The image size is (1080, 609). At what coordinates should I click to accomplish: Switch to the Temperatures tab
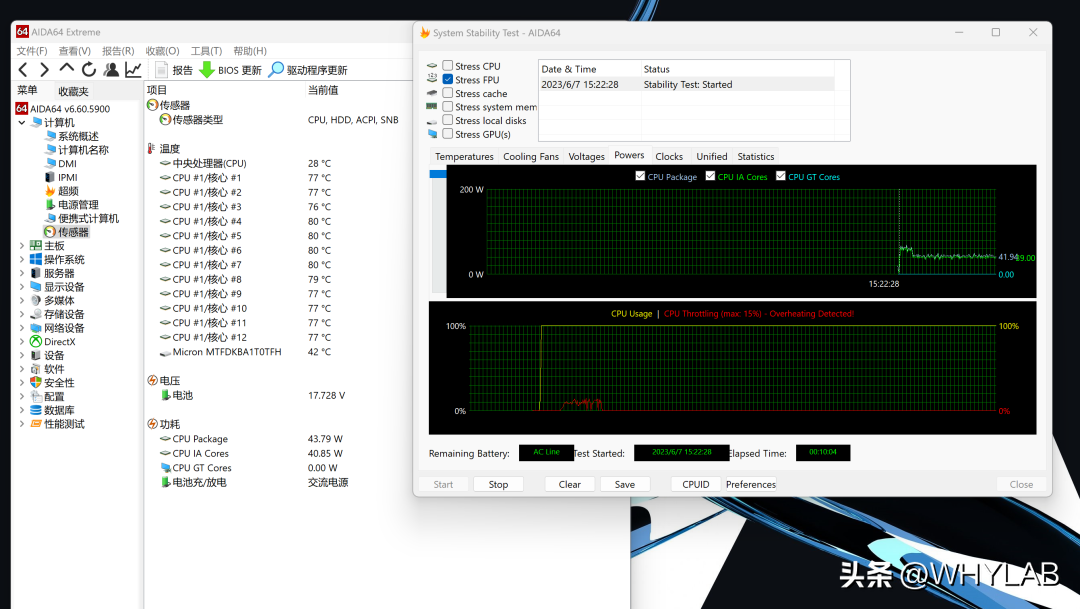click(464, 157)
